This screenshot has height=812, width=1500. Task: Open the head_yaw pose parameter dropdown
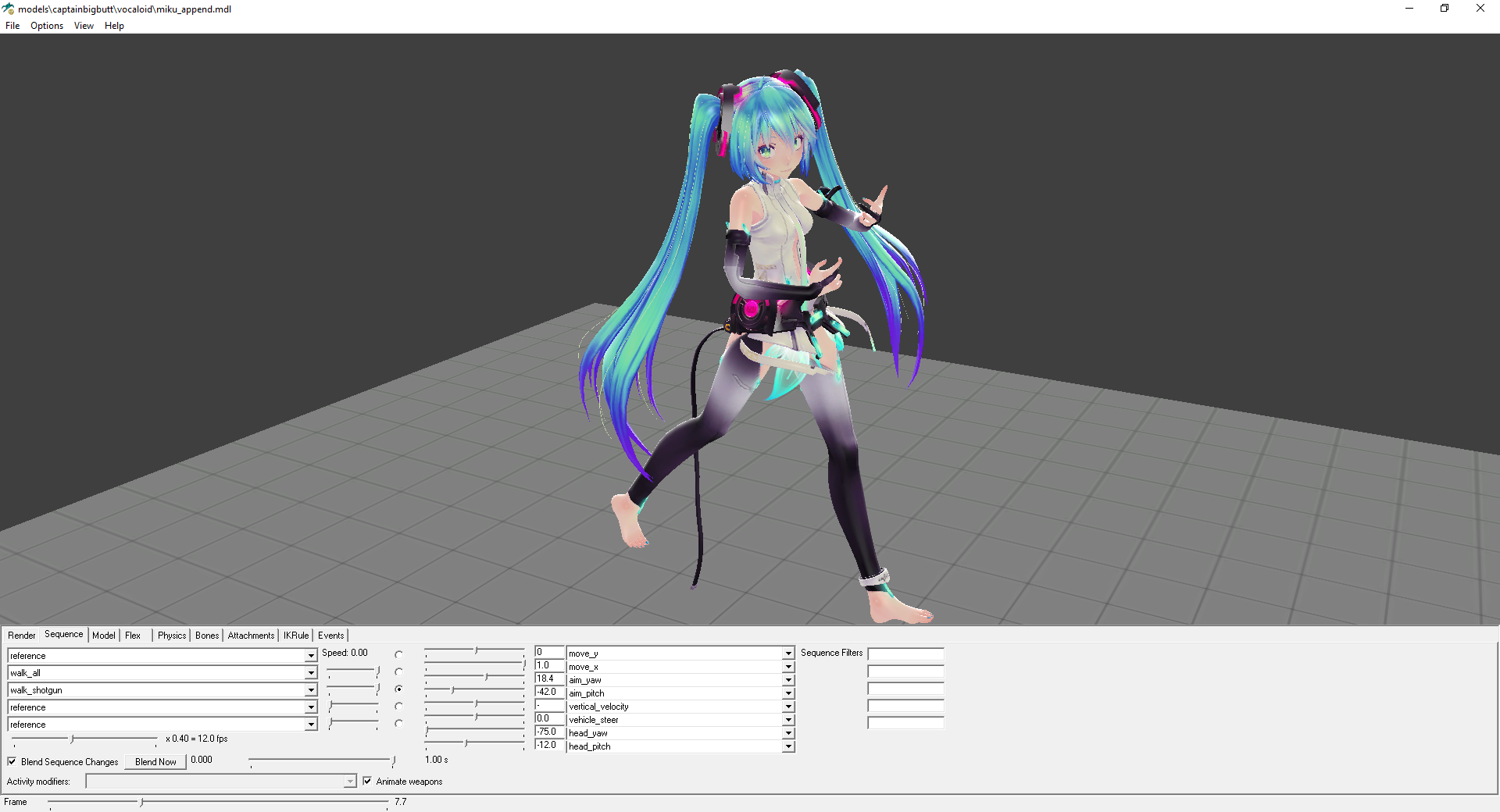788,733
